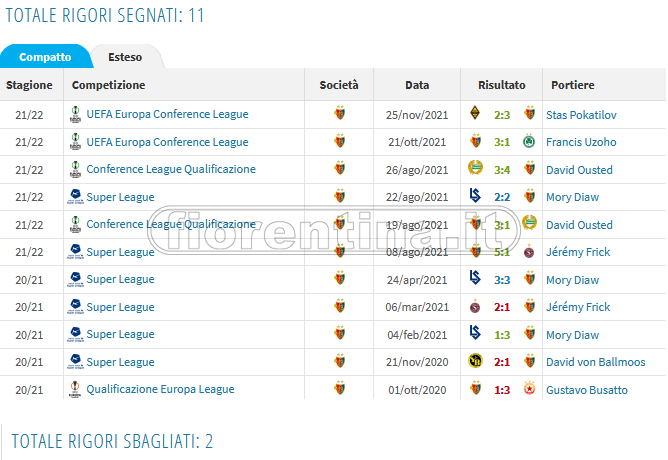Click the Super League logo in the 22/ago/2021 row
The image size is (668, 460).
point(76,197)
